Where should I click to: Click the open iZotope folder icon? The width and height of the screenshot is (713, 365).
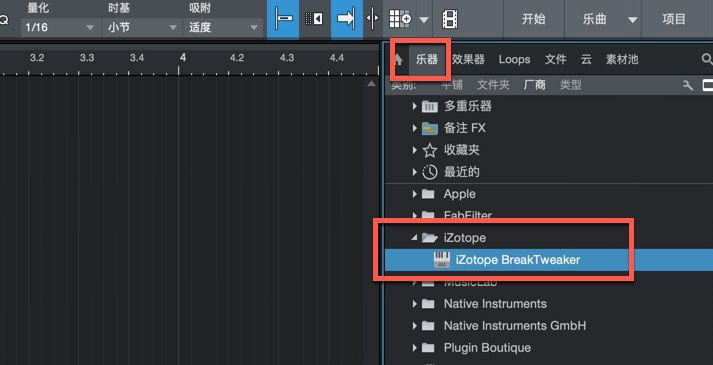(x=429, y=238)
